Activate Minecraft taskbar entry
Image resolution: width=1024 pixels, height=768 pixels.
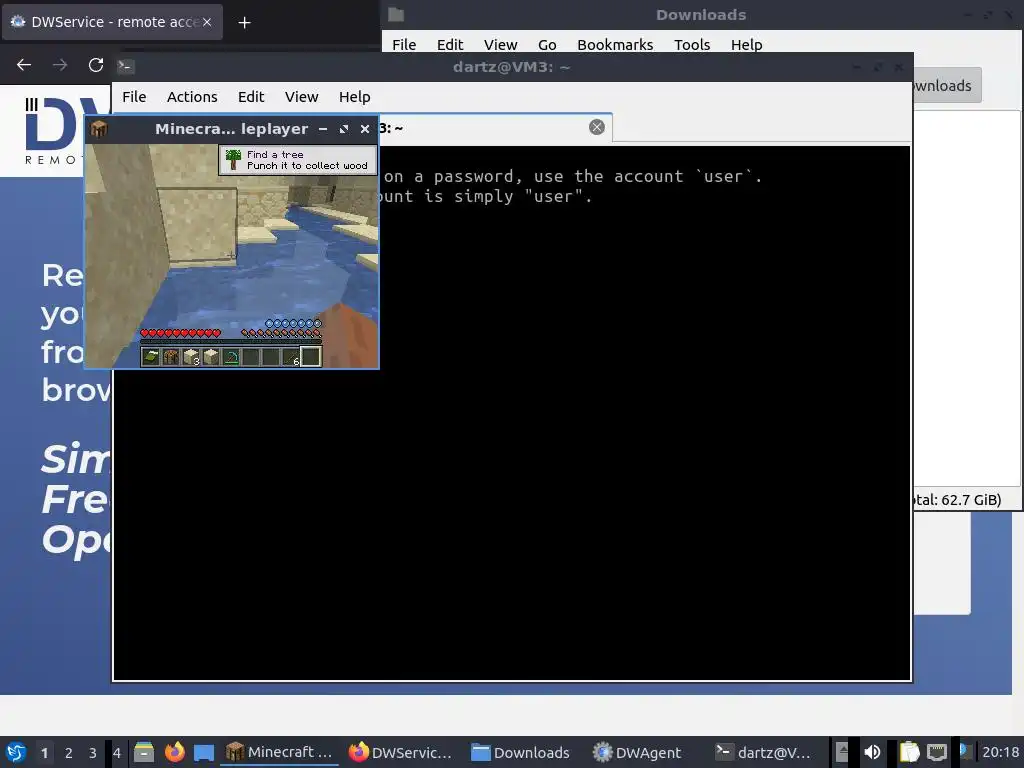(x=280, y=753)
